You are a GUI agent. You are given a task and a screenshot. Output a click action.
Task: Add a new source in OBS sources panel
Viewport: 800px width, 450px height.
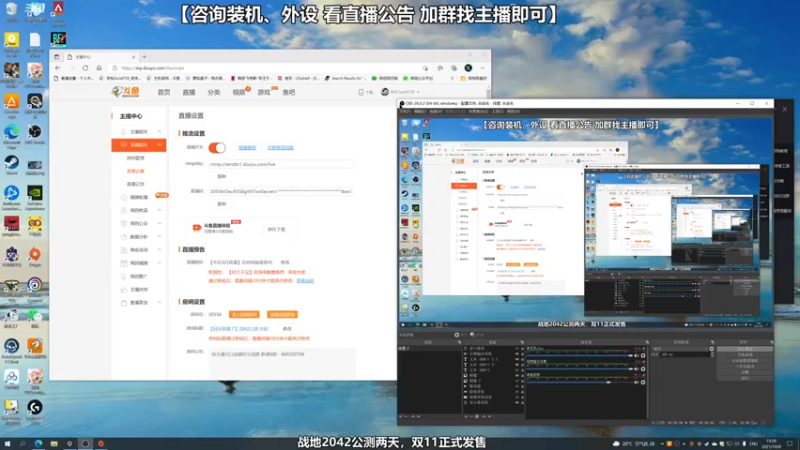pos(466,416)
